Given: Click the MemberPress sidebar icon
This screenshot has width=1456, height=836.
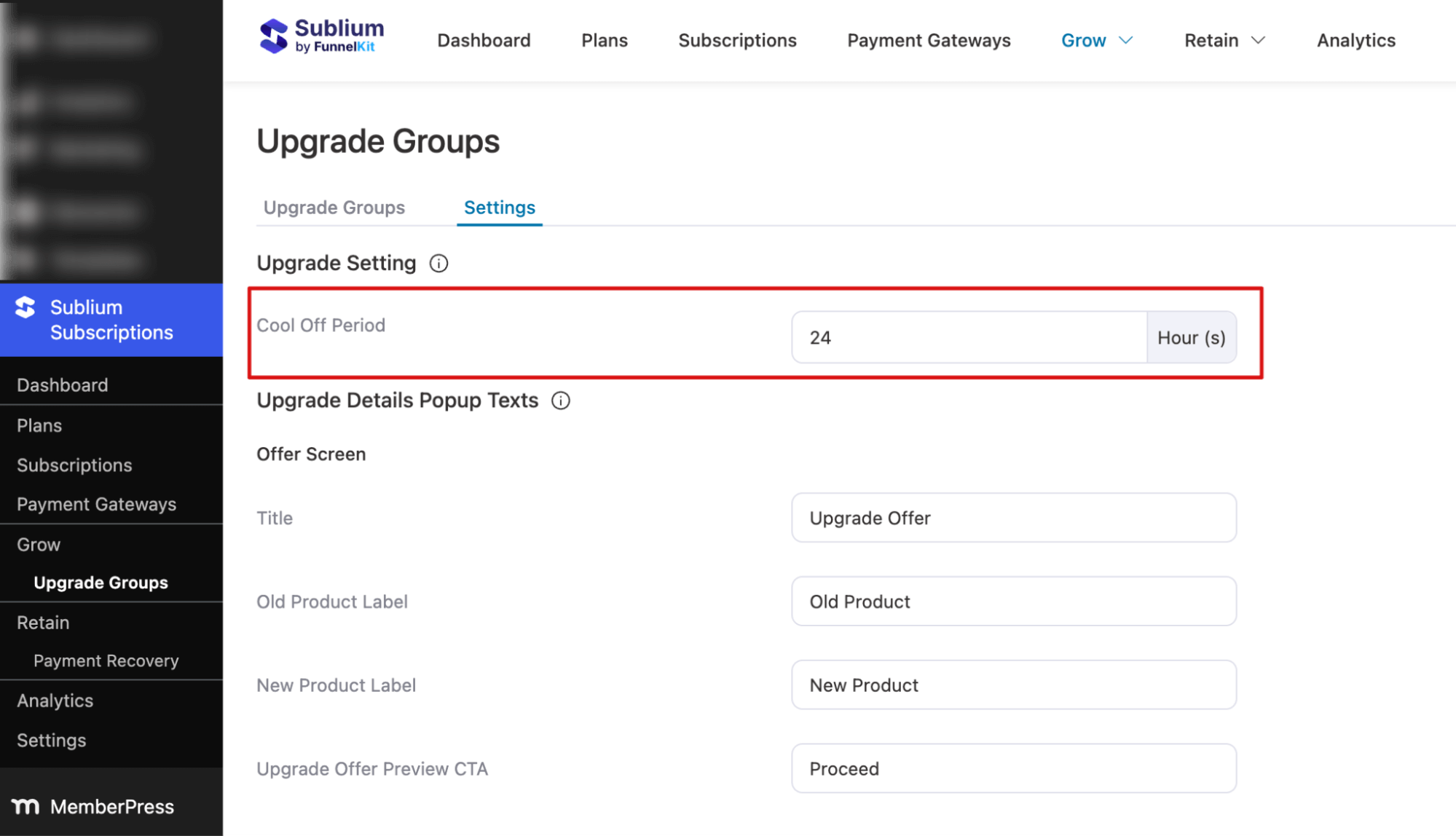Looking at the screenshot, I should point(26,807).
